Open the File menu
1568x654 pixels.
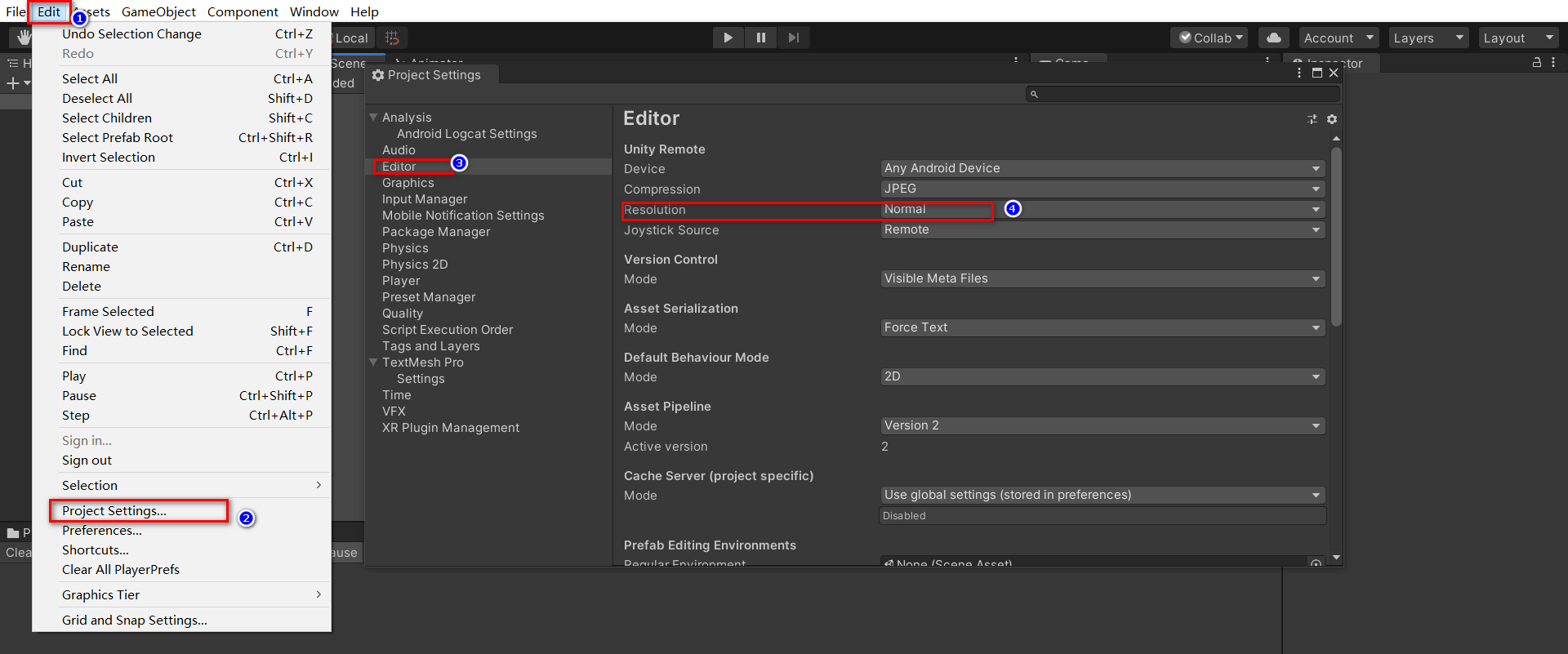[x=16, y=11]
